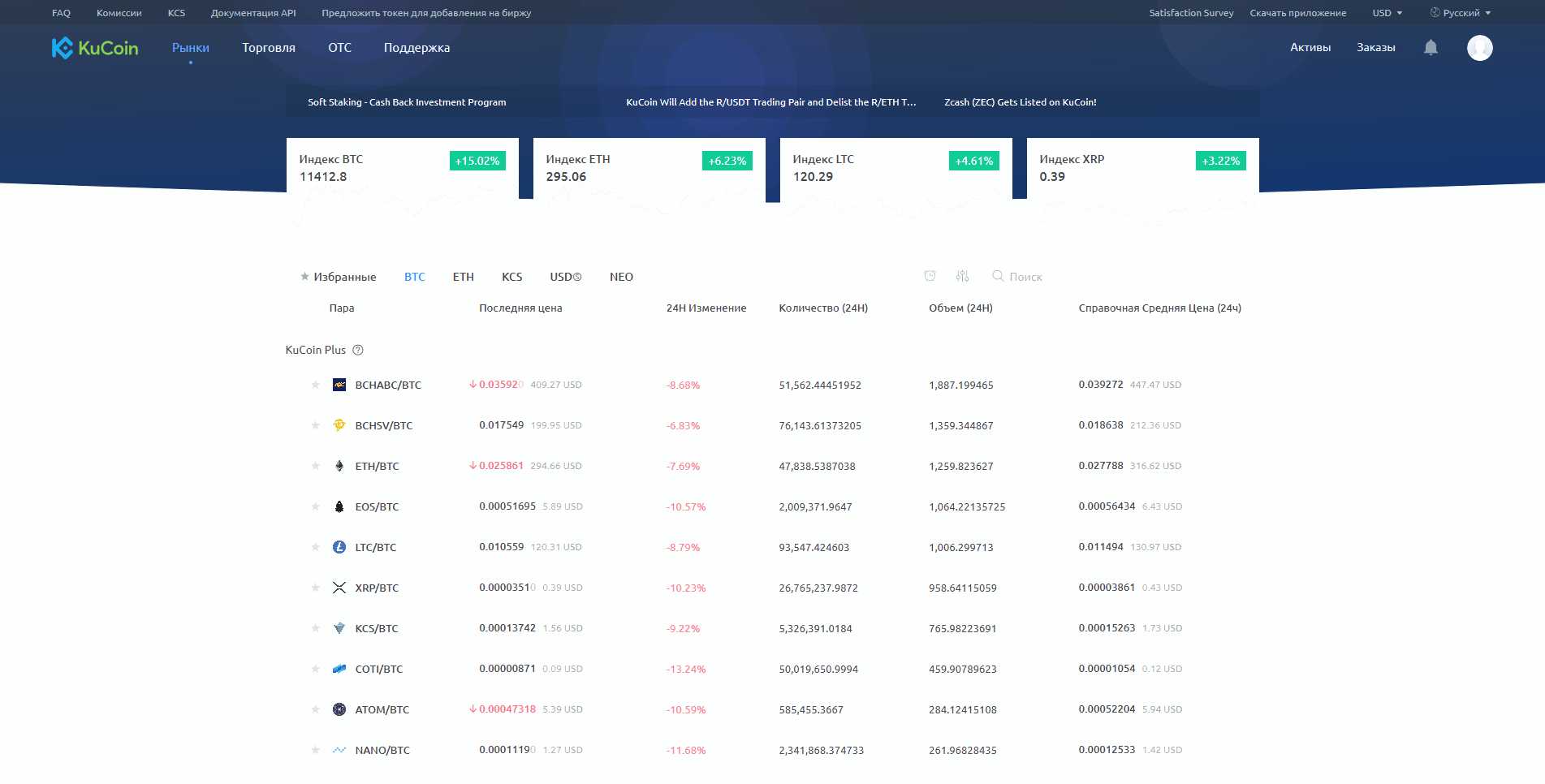Favorite the BCHABC/BTC pair star
The width and height of the screenshot is (1545, 784).
(x=315, y=385)
